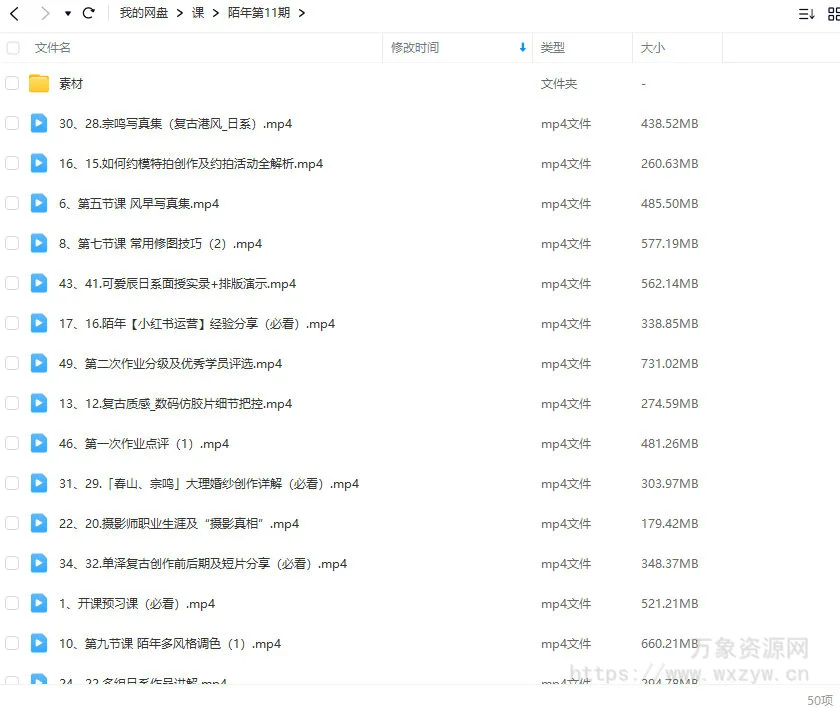Tick the checkbox for 开课预习课（必看）.mp4
Screen dimensions: 840x708
click(13, 603)
